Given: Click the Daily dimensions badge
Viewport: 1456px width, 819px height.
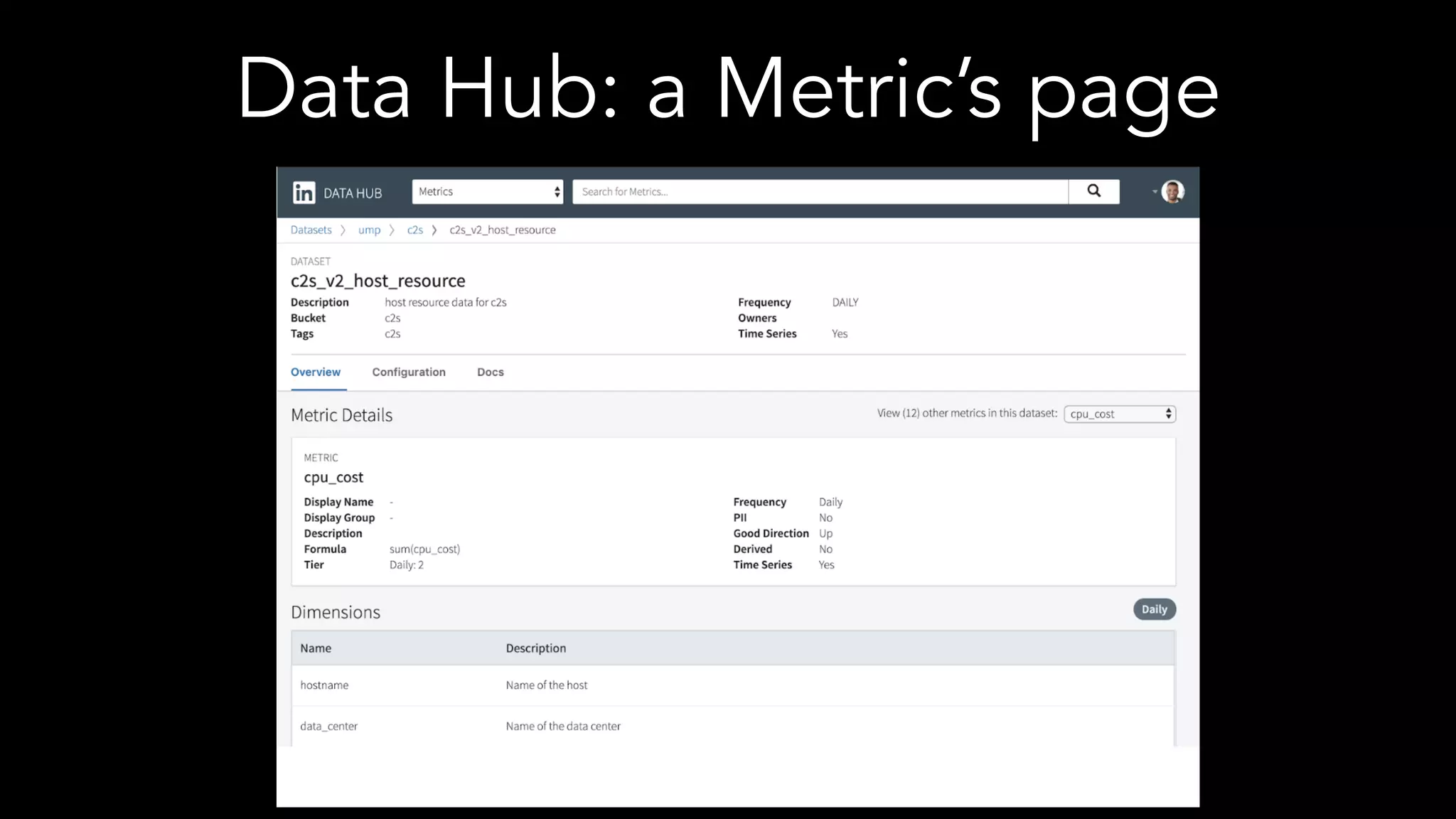Looking at the screenshot, I should click(1155, 609).
